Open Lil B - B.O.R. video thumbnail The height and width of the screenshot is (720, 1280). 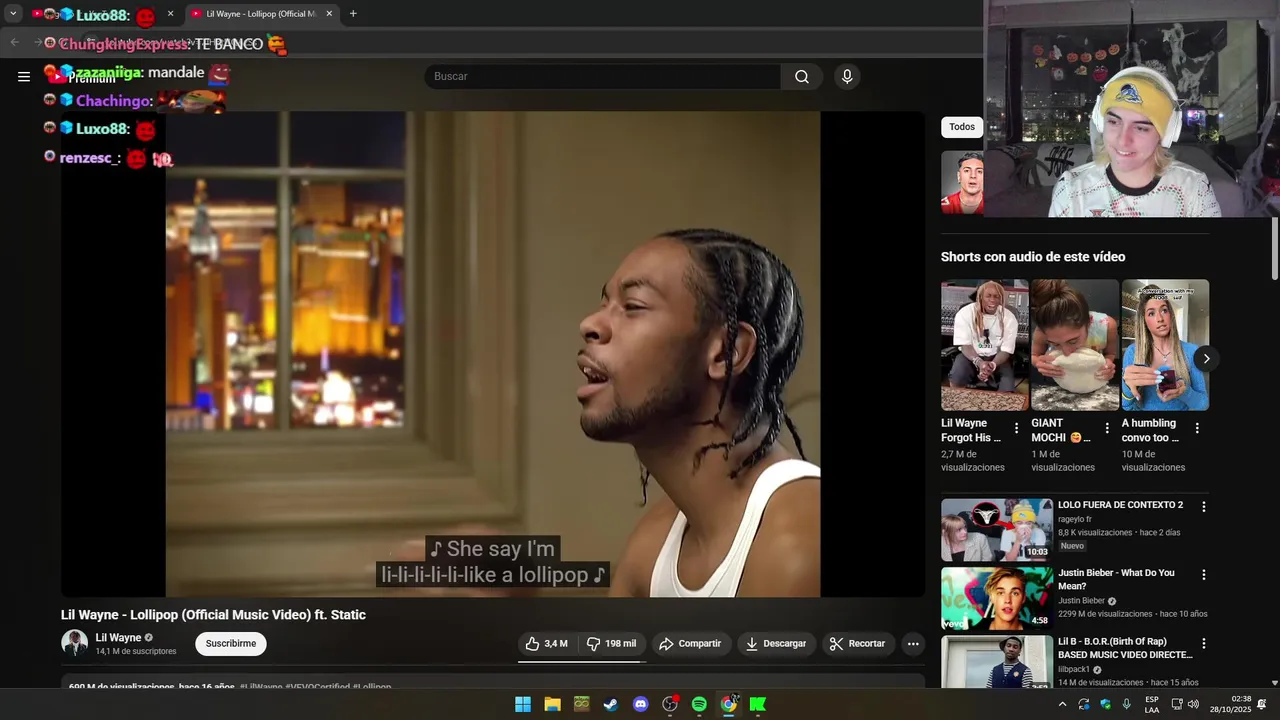coord(997,662)
